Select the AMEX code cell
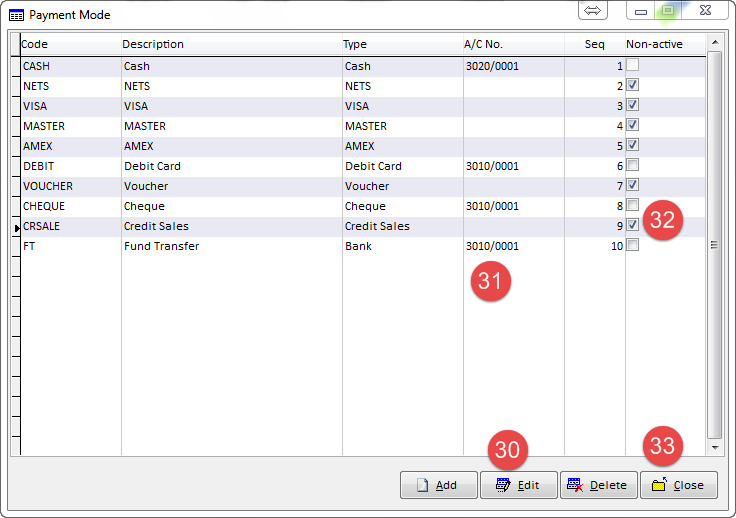 tap(71, 146)
